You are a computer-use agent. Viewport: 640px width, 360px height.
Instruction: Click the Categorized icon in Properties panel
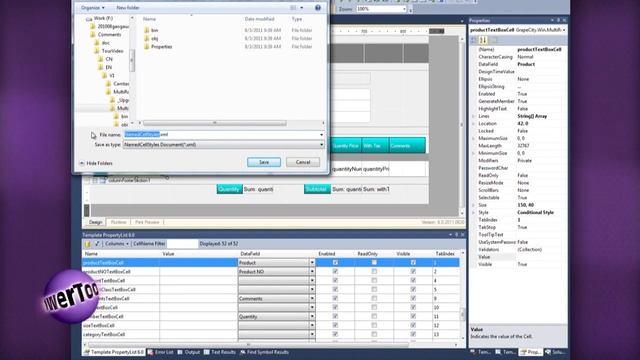[474, 40]
